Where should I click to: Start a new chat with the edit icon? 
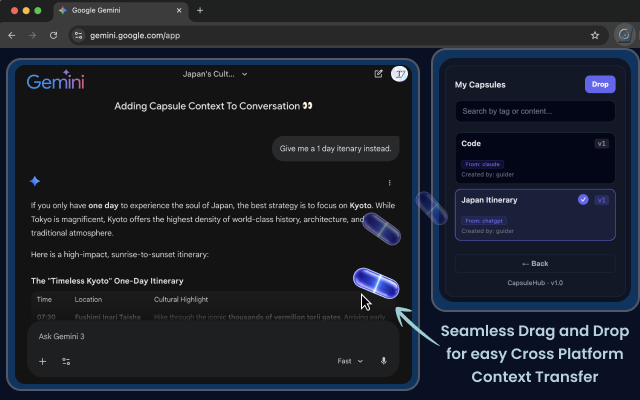click(378, 74)
